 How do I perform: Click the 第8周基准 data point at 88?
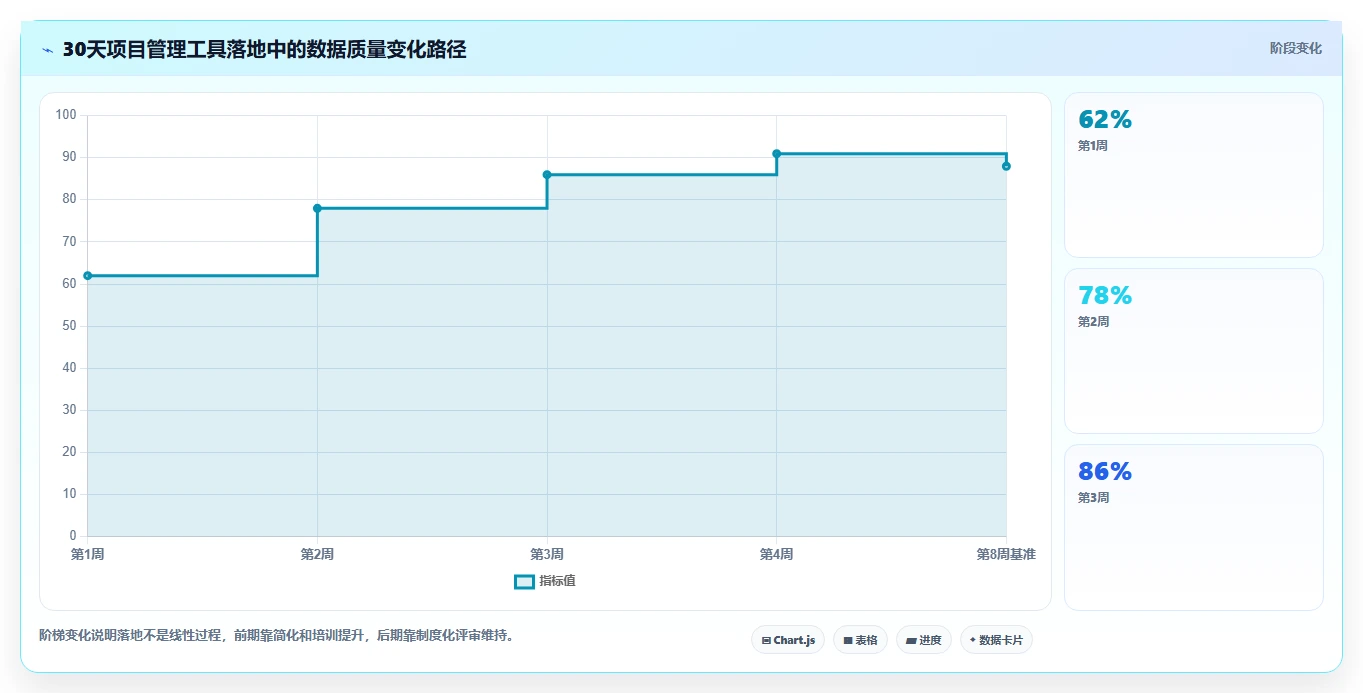pyautogui.click(x=1006, y=166)
